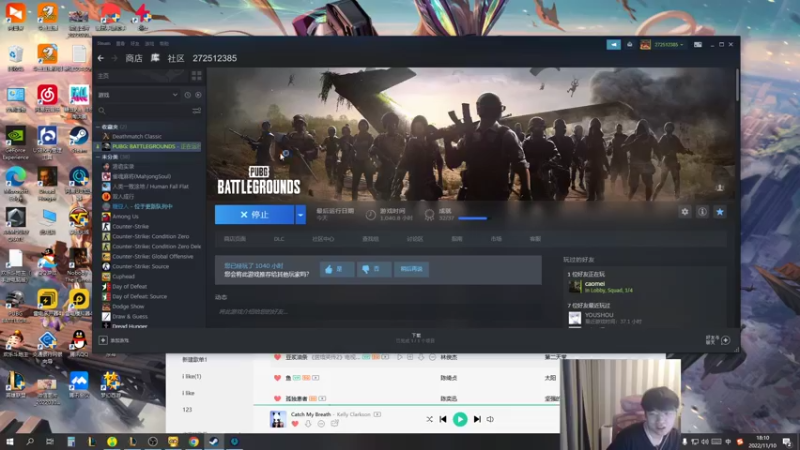Click Steam icon in the taskbar
The width and height of the screenshot is (800, 450).
(x=214, y=441)
